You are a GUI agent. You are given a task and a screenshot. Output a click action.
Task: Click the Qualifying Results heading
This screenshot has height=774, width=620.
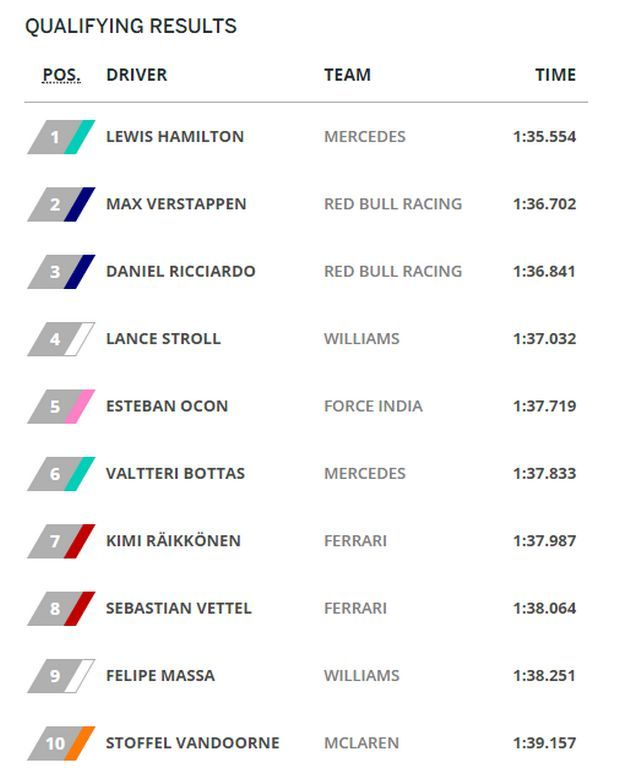pos(131,26)
